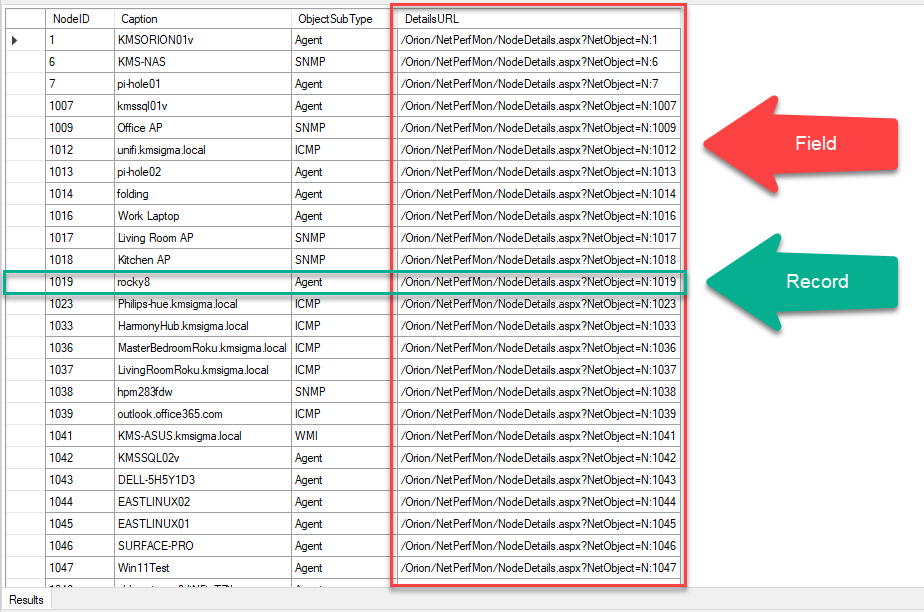Select the folding caption cell

point(202,194)
